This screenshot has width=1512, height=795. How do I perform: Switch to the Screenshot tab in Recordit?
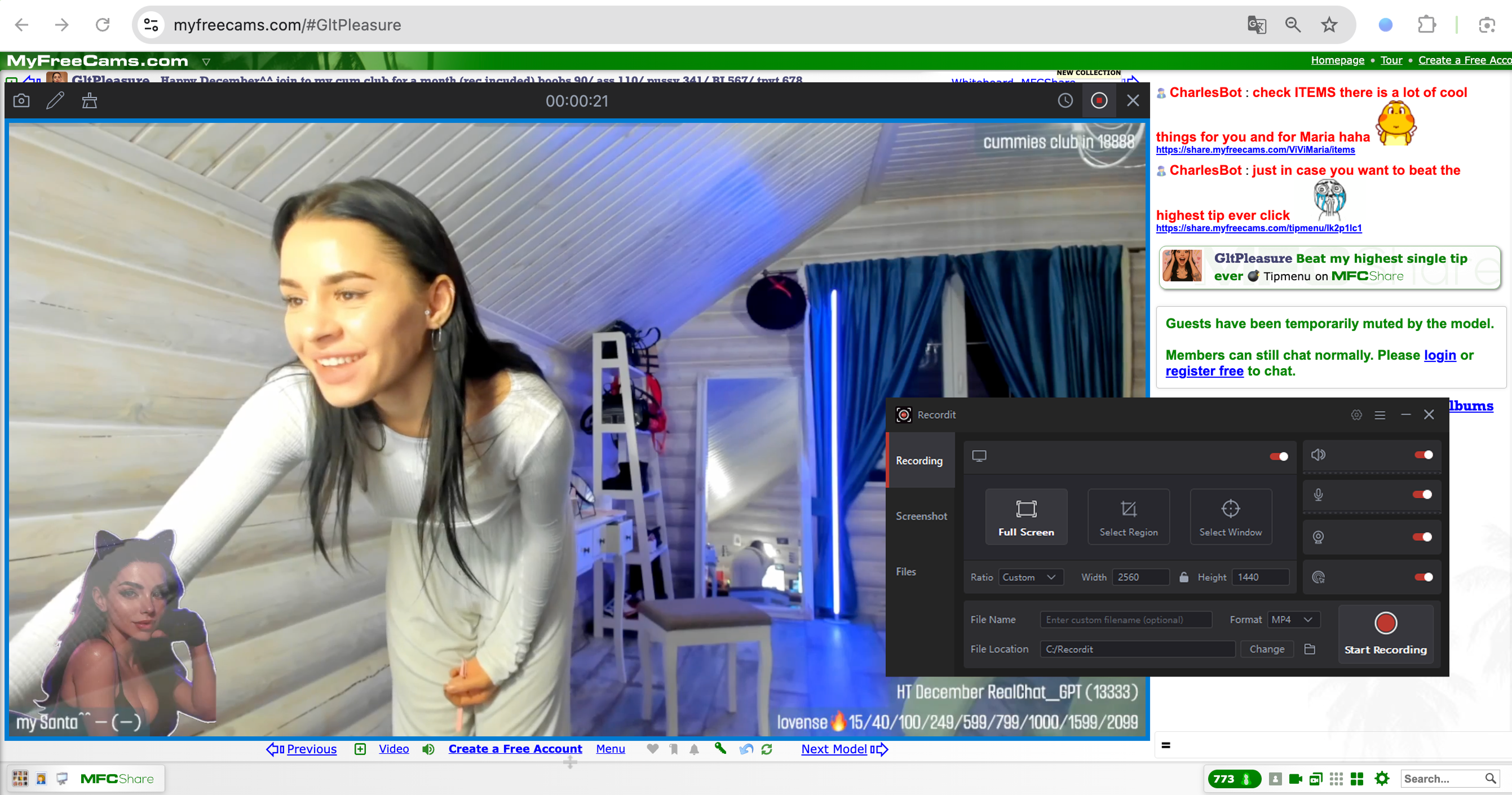point(921,516)
